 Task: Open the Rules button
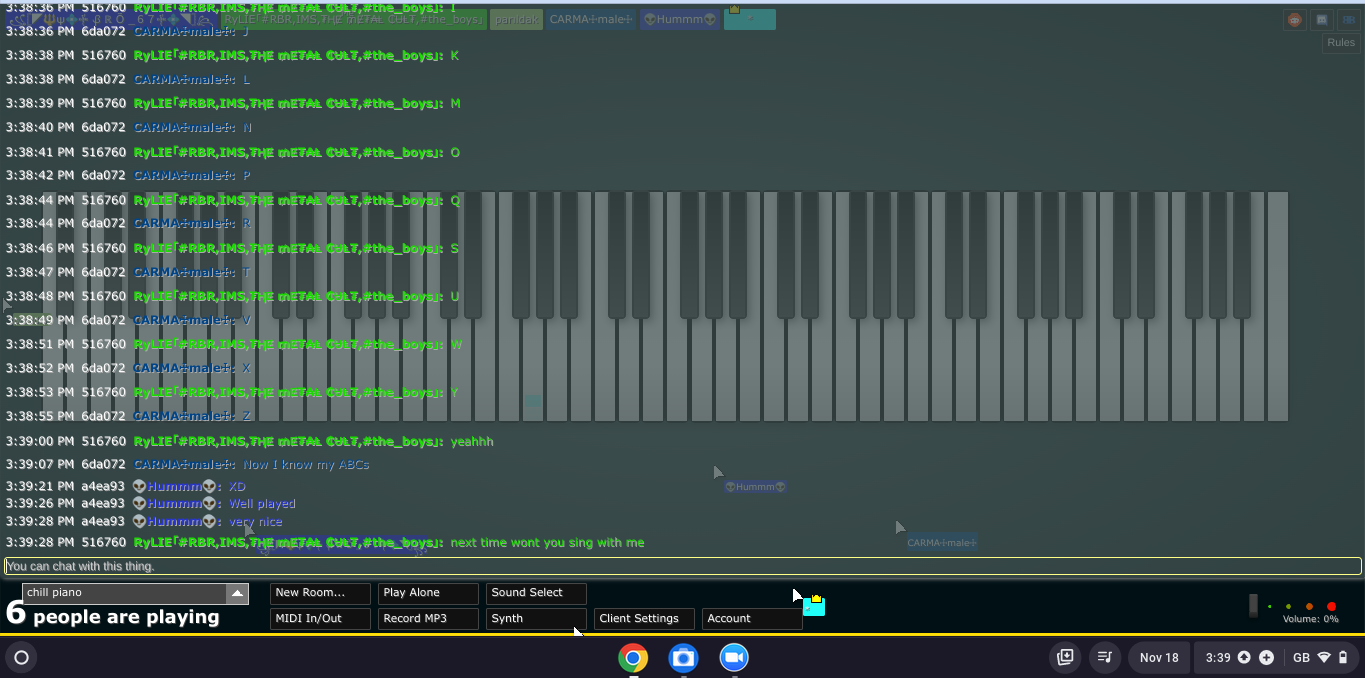coord(1341,43)
